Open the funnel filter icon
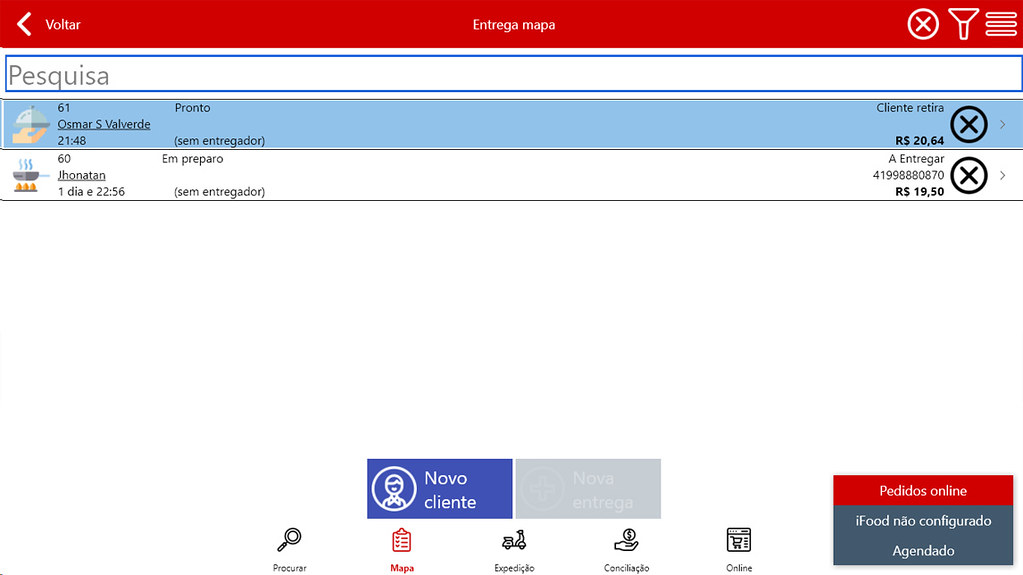Viewport: 1023px width, 575px height. [962, 24]
